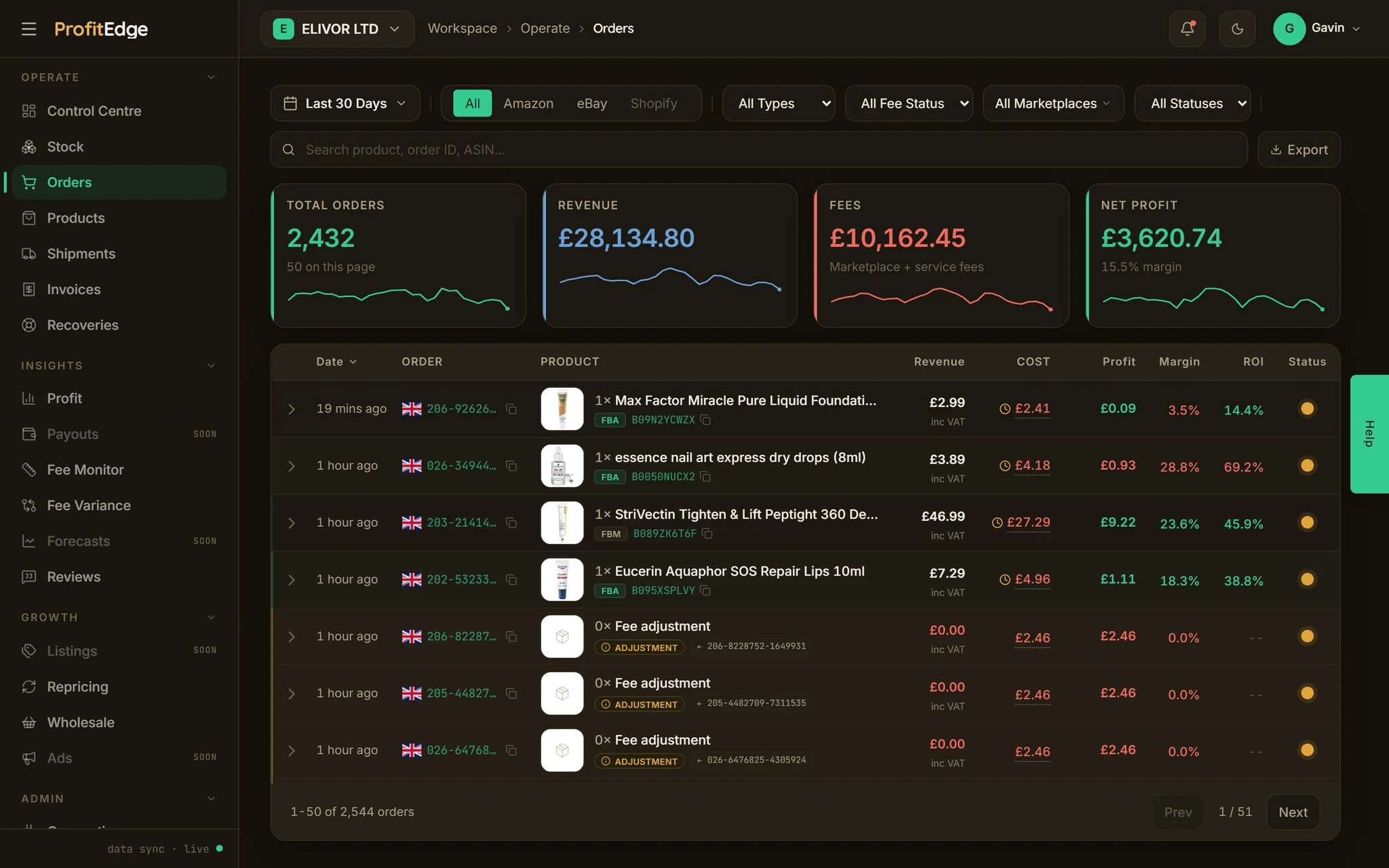Open the All Types dropdown
Image resolution: width=1389 pixels, height=868 pixels.
point(778,103)
